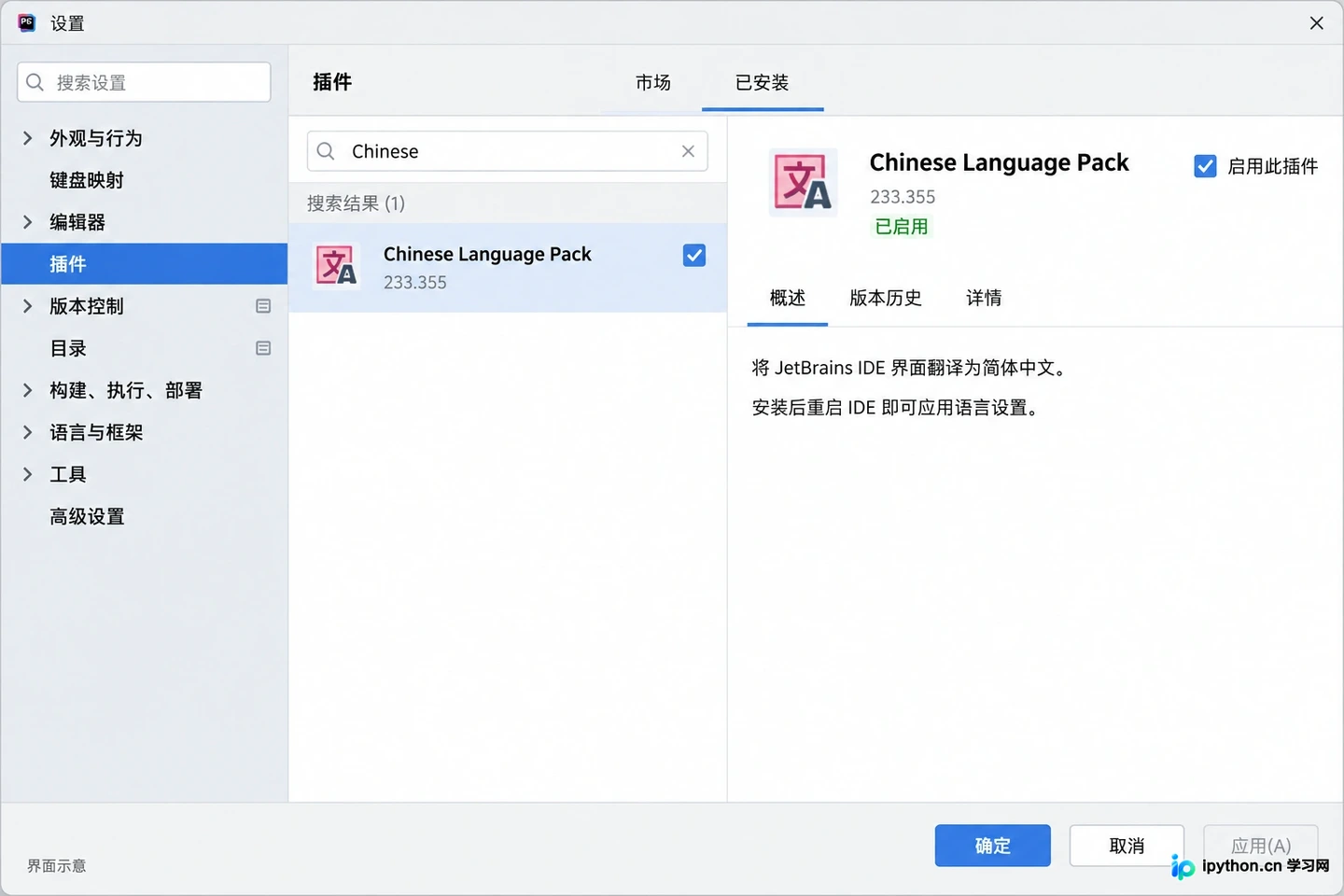
Task: Click the project-level icon beside 版本控制
Action: point(263,306)
